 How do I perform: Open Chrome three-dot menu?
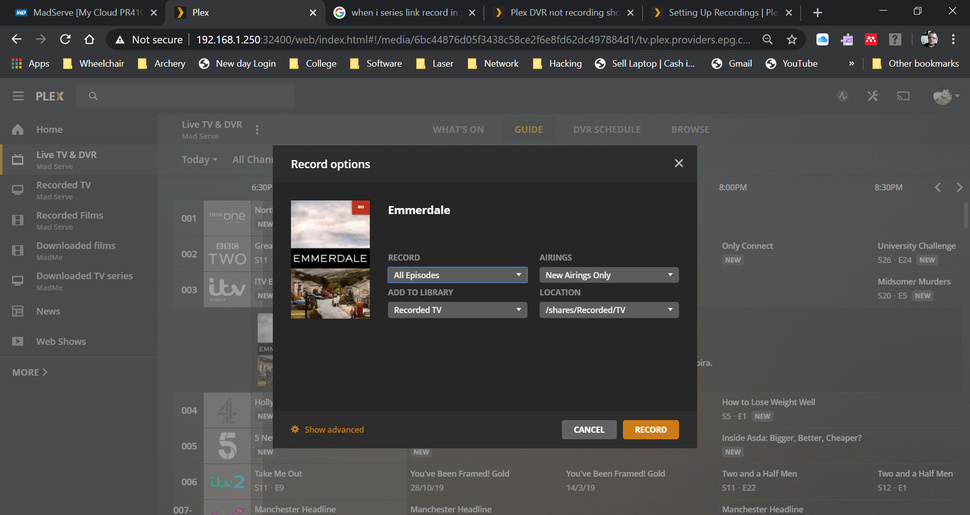click(953, 40)
